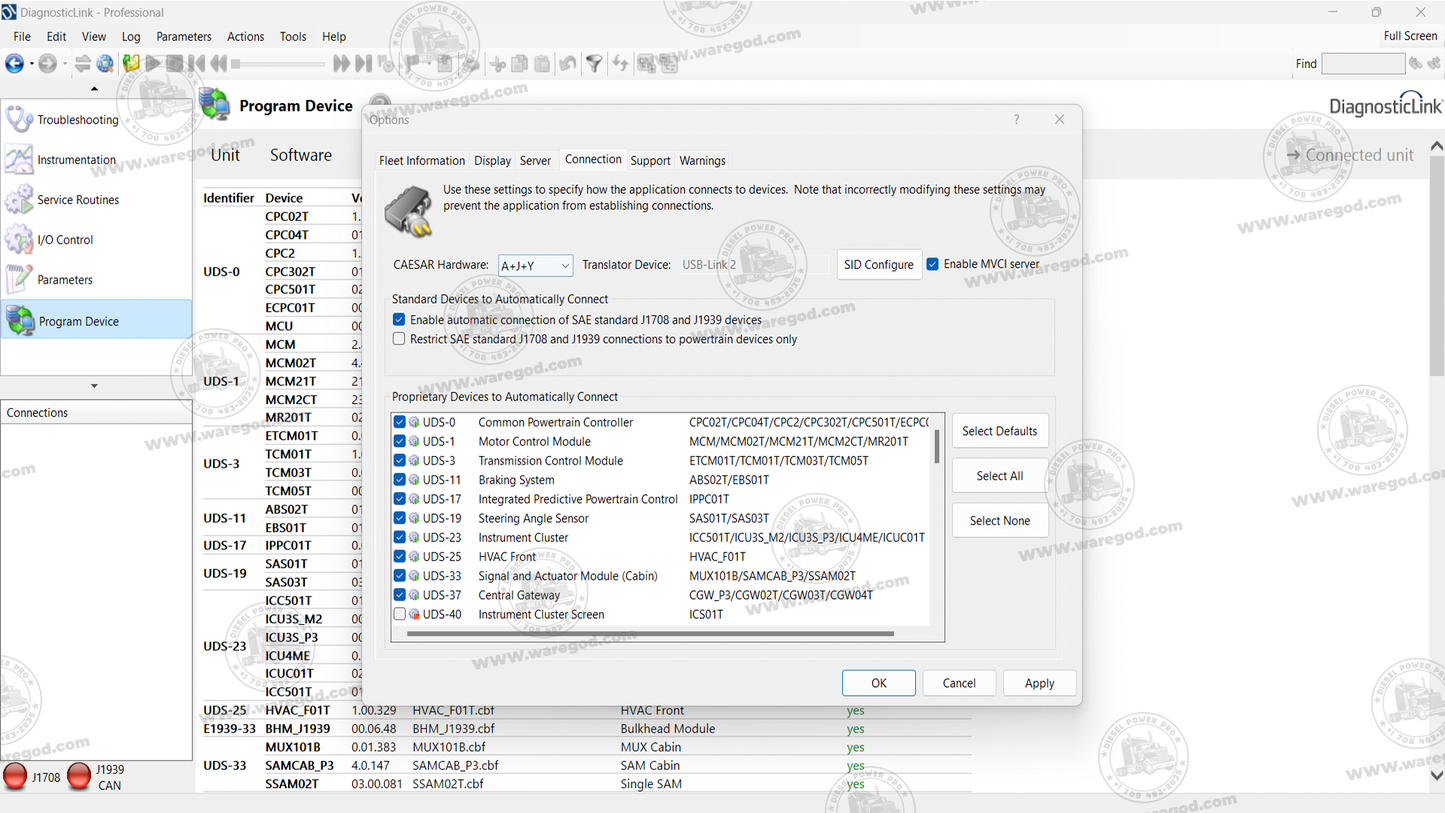Click the J1708 red status indicator

click(15, 776)
